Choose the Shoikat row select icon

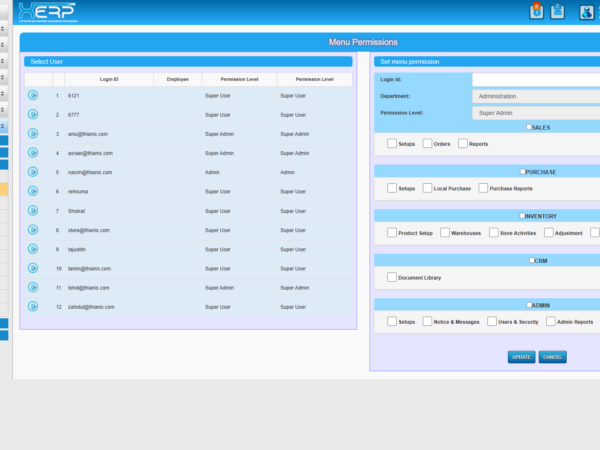pos(33,210)
